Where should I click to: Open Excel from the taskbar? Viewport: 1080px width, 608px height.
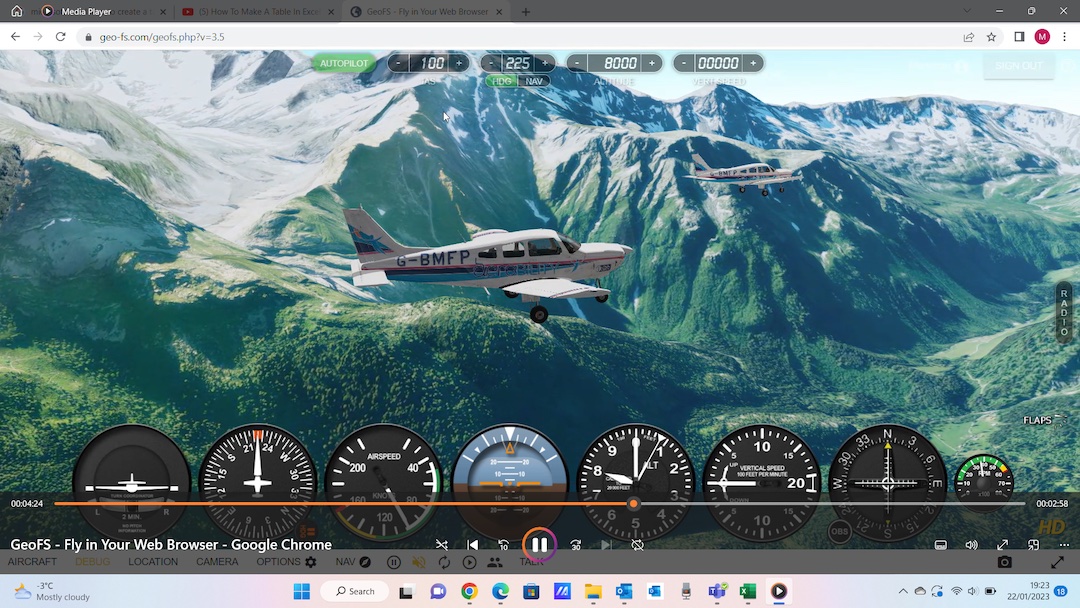point(748,591)
